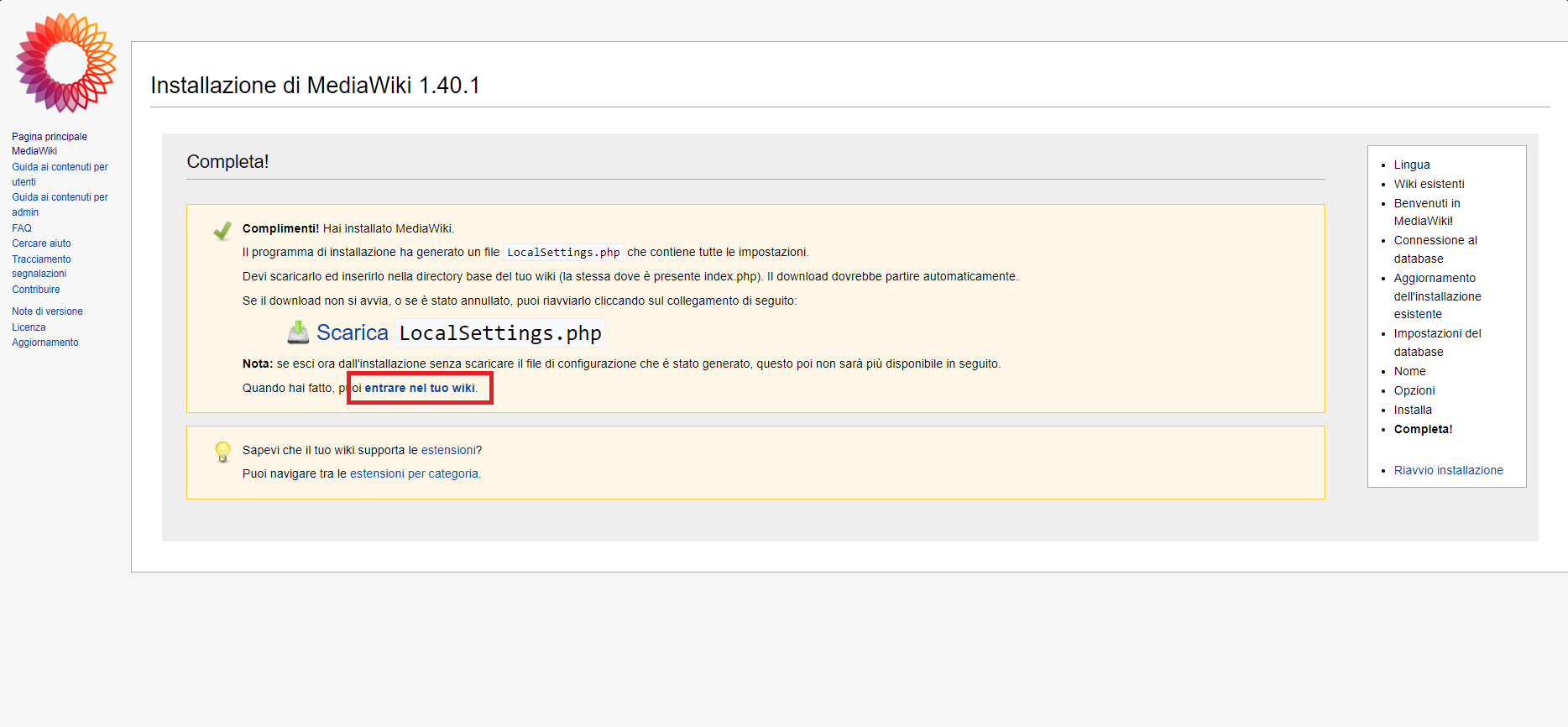Select 'Nome' step in installer list

(1409, 371)
